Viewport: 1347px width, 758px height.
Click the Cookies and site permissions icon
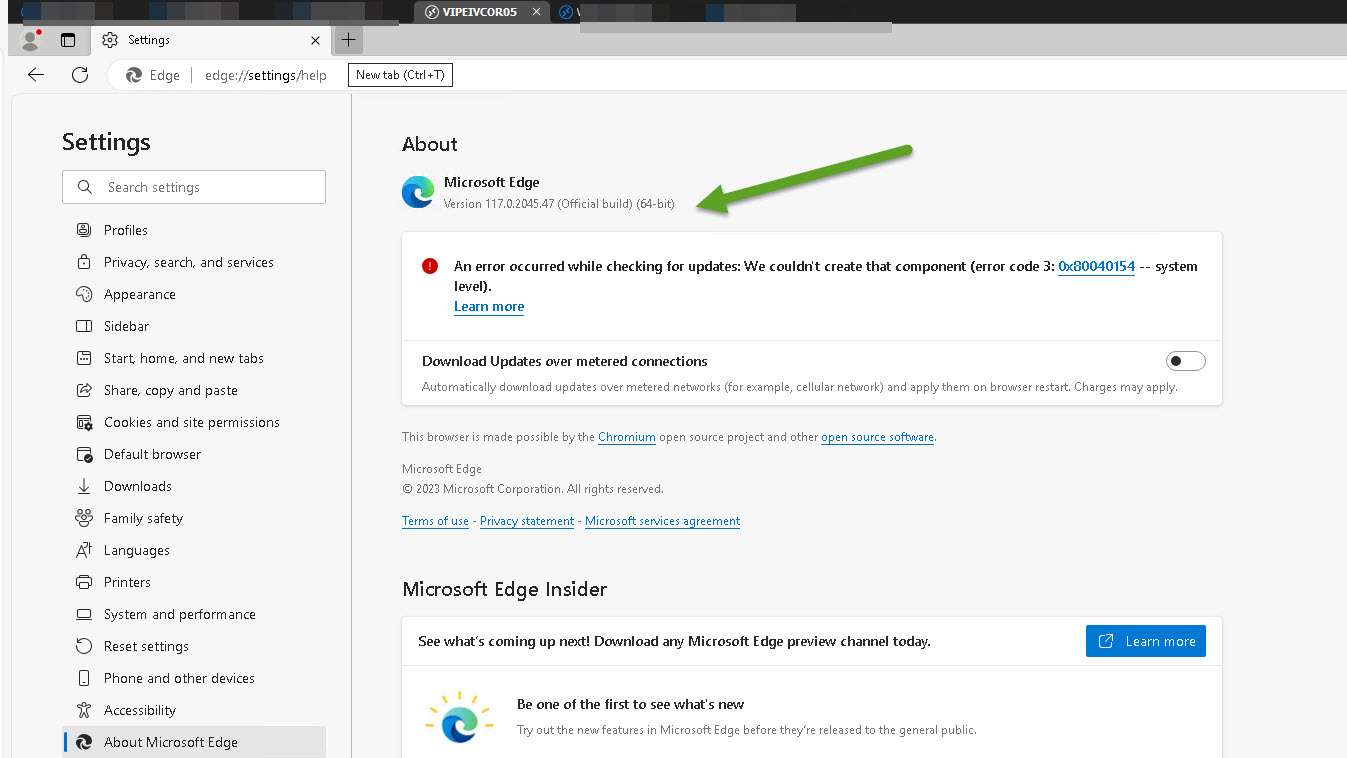(84, 422)
